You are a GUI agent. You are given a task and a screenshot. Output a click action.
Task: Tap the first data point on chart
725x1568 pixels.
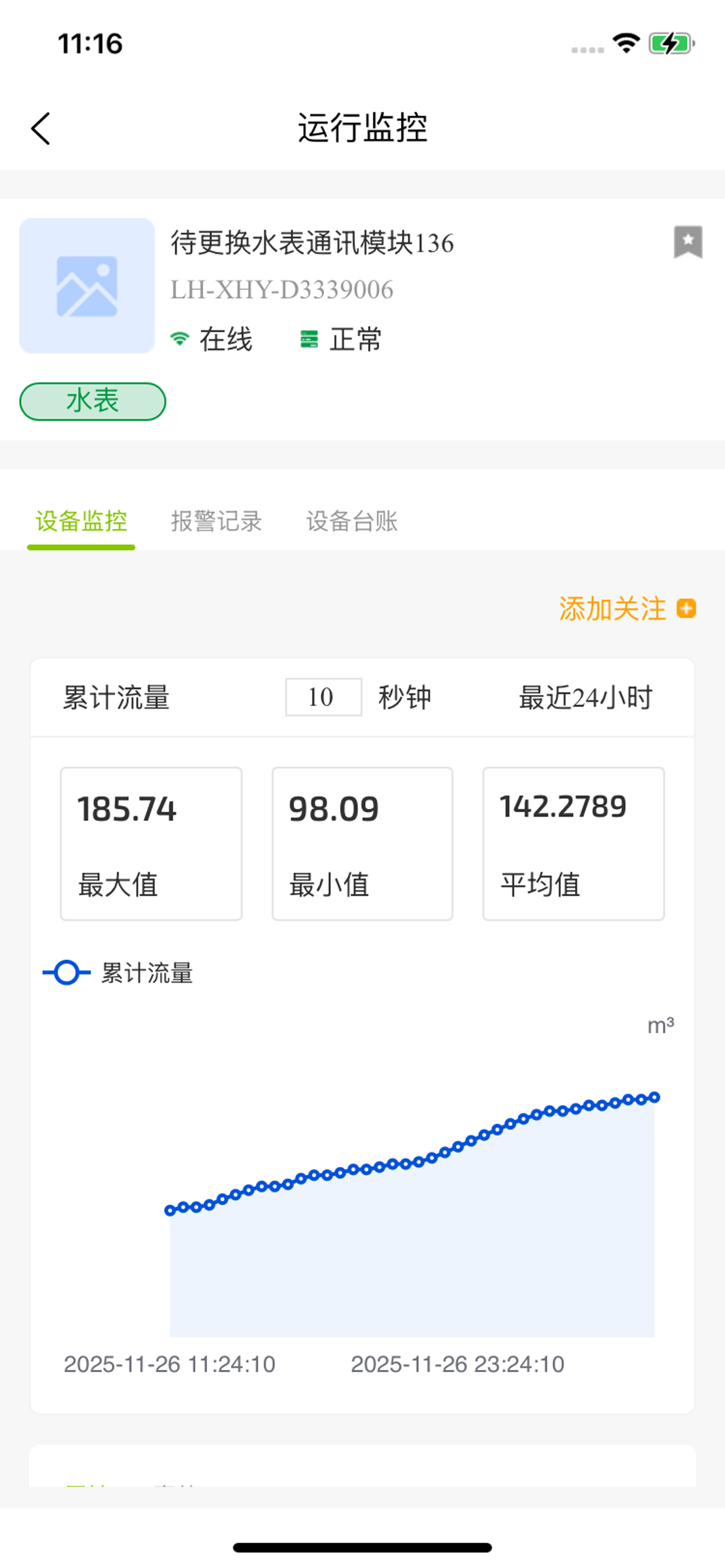coord(170,1211)
